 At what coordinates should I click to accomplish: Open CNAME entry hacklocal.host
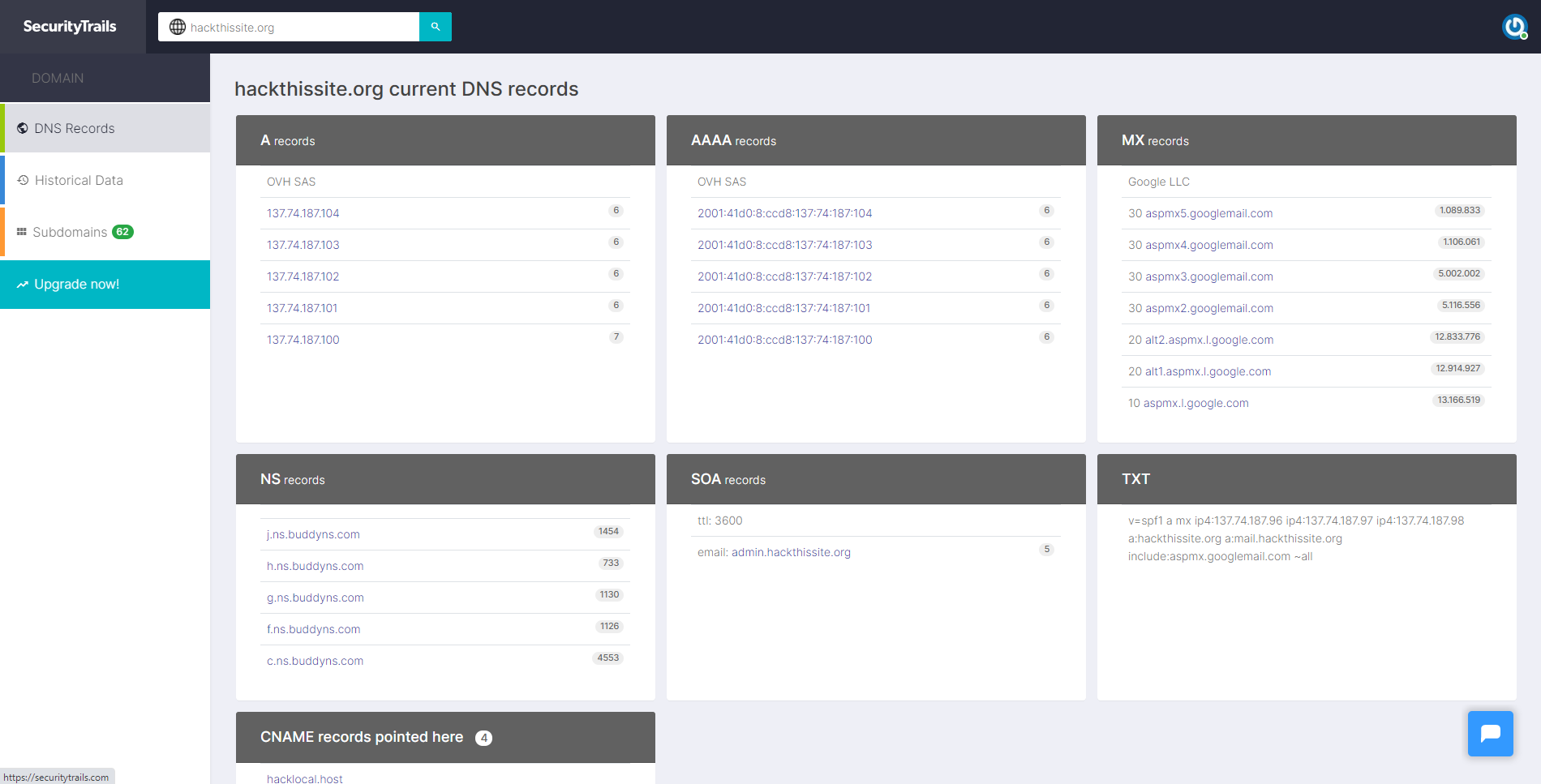(305, 778)
